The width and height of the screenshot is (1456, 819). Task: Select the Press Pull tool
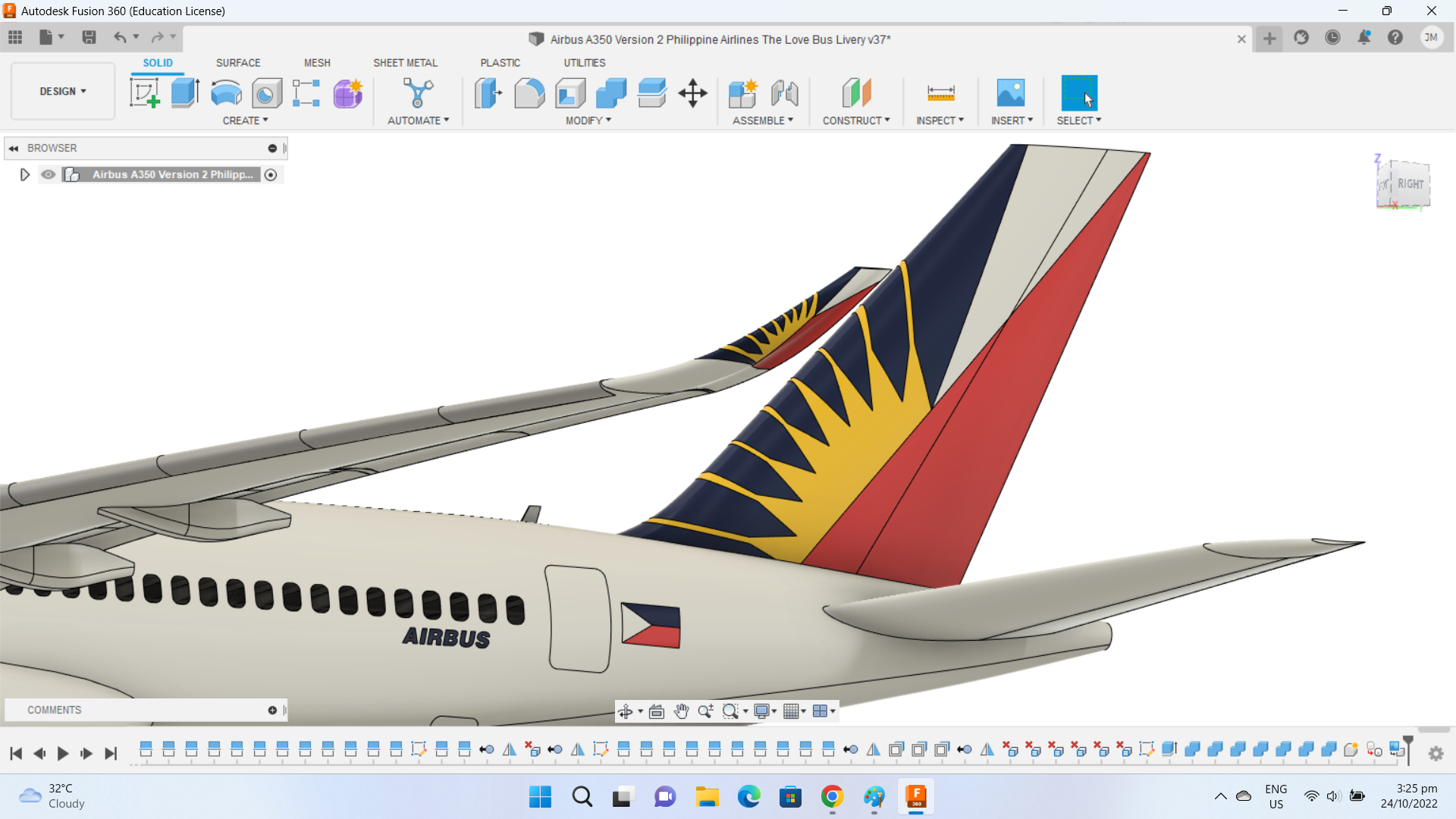[x=488, y=93]
